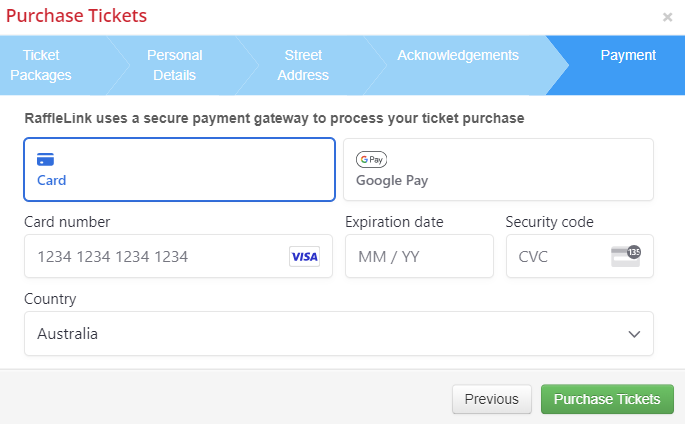685x424 pixels.
Task: Close the Purchase Tickets dialog
Action: click(x=668, y=17)
